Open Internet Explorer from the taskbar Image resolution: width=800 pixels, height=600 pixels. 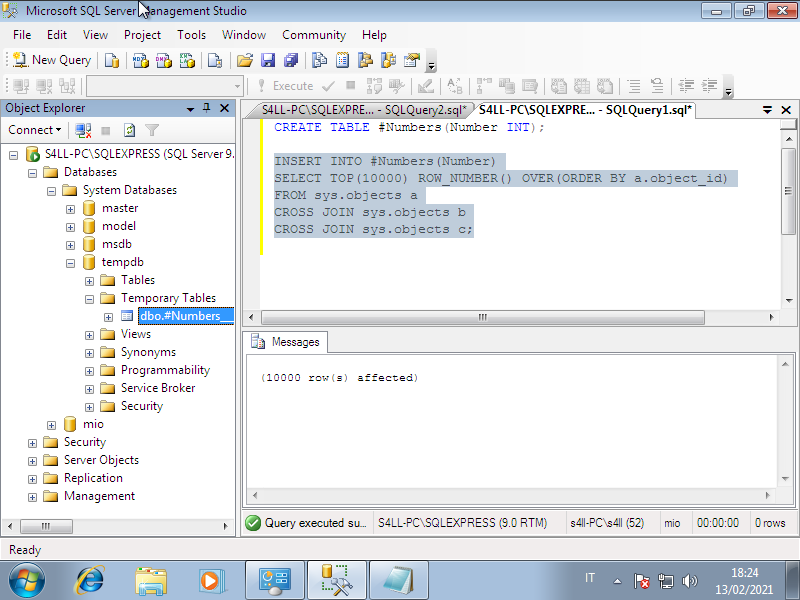pos(90,581)
